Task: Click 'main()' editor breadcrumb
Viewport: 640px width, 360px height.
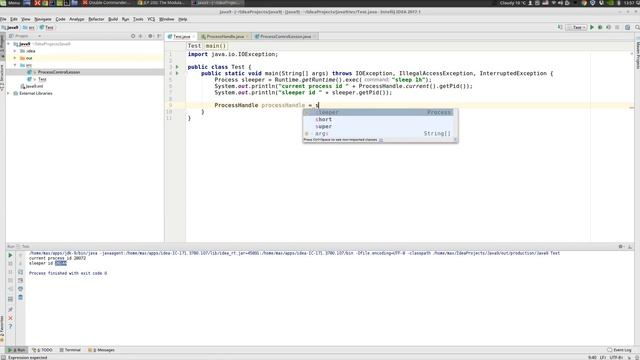Action: click(x=216, y=46)
